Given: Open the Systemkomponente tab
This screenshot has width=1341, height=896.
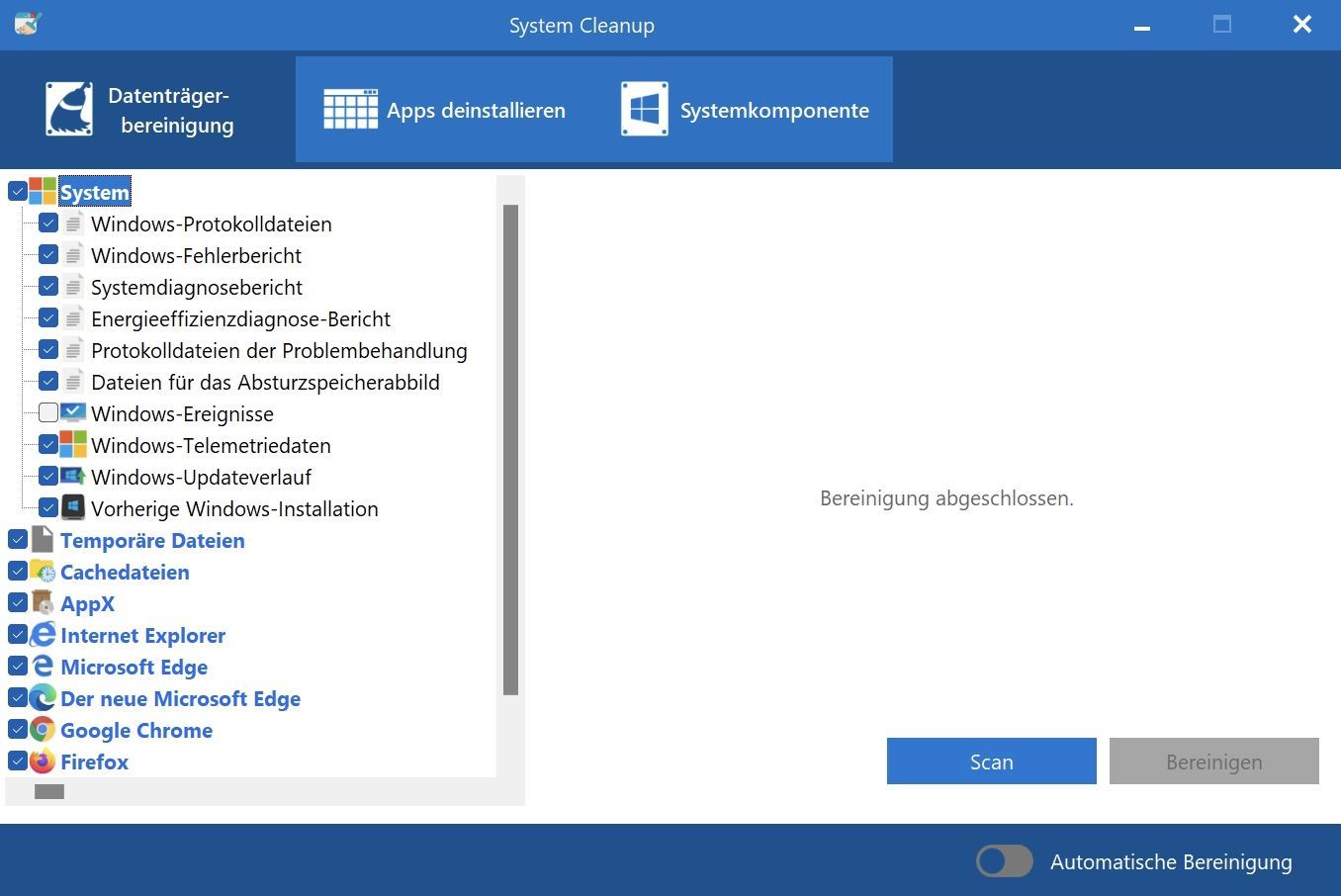Looking at the screenshot, I should click(x=745, y=110).
